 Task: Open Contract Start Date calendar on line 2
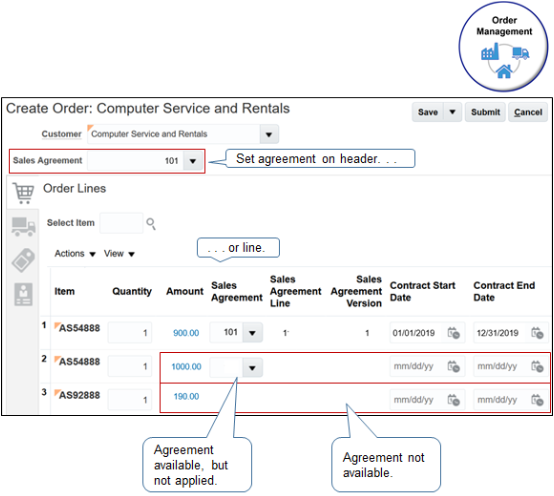coord(453,366)
